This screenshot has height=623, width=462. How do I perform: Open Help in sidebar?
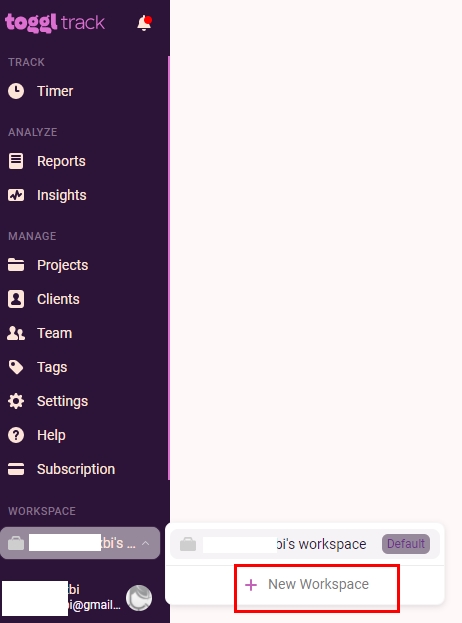(51, 435)
